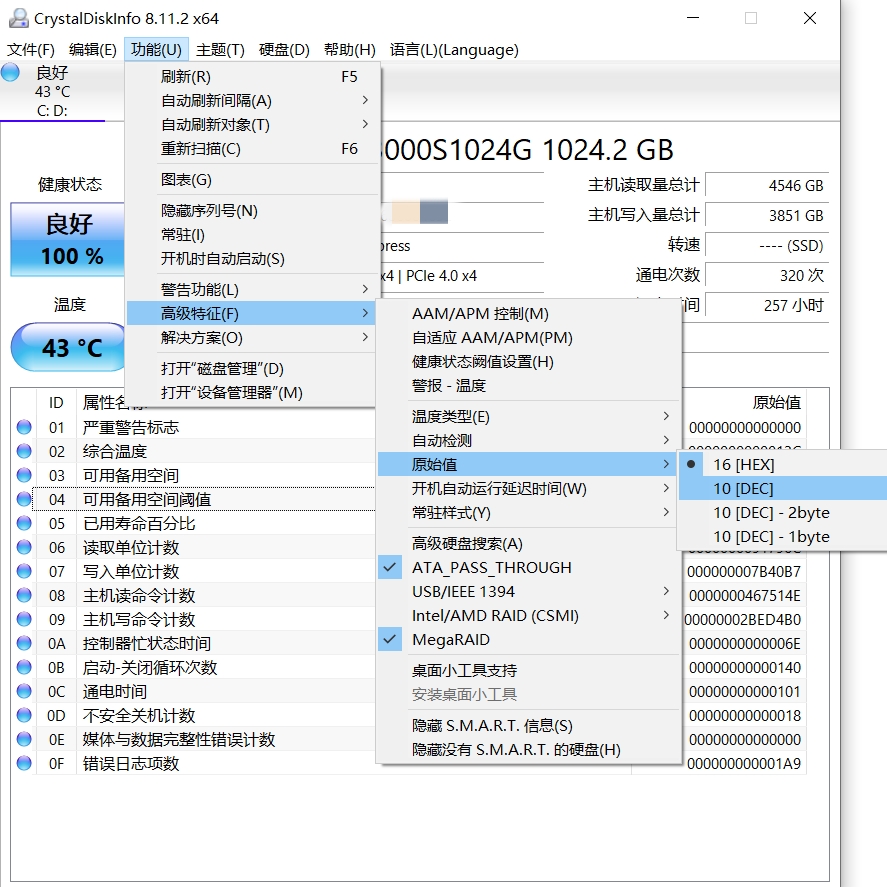Choose 隐藏没有 S.M.A.R.T. 的硬盘(H)
Viewport: 887px width, 887px height.
pos(528,750)
